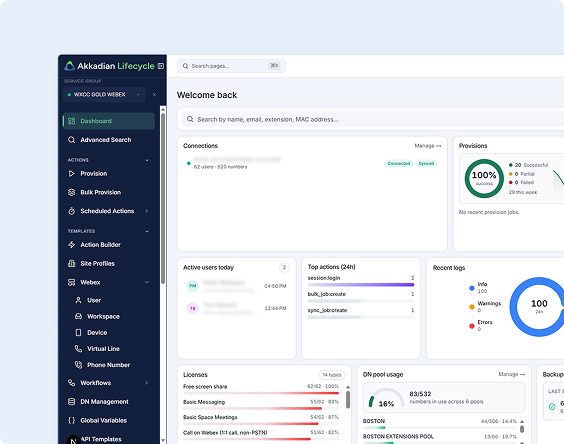Expand the Workflows submenu arrow
Screen dimensions: 564x444
click(x=147, y=383)
